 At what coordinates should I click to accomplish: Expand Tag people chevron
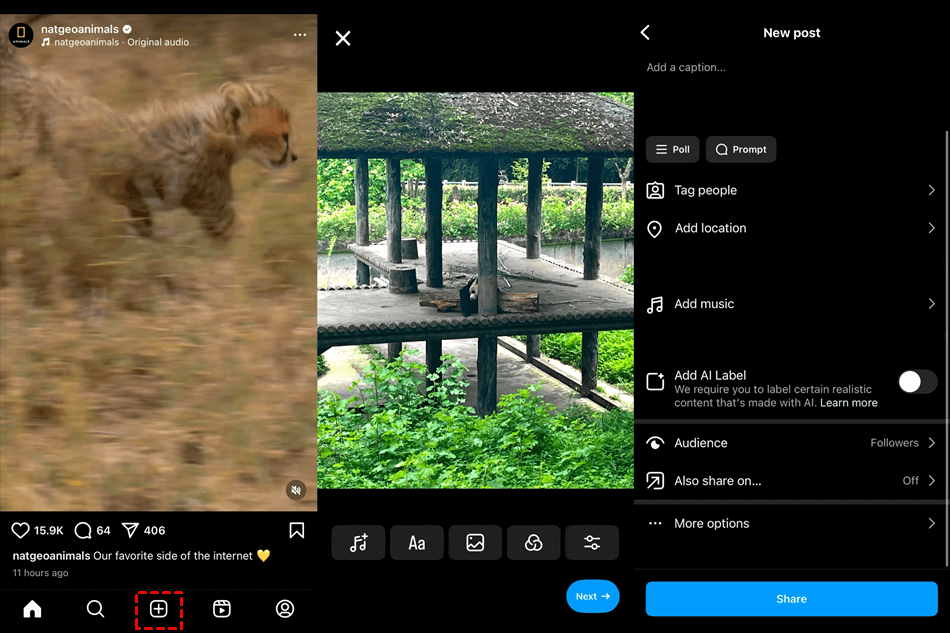click(932, 190)
